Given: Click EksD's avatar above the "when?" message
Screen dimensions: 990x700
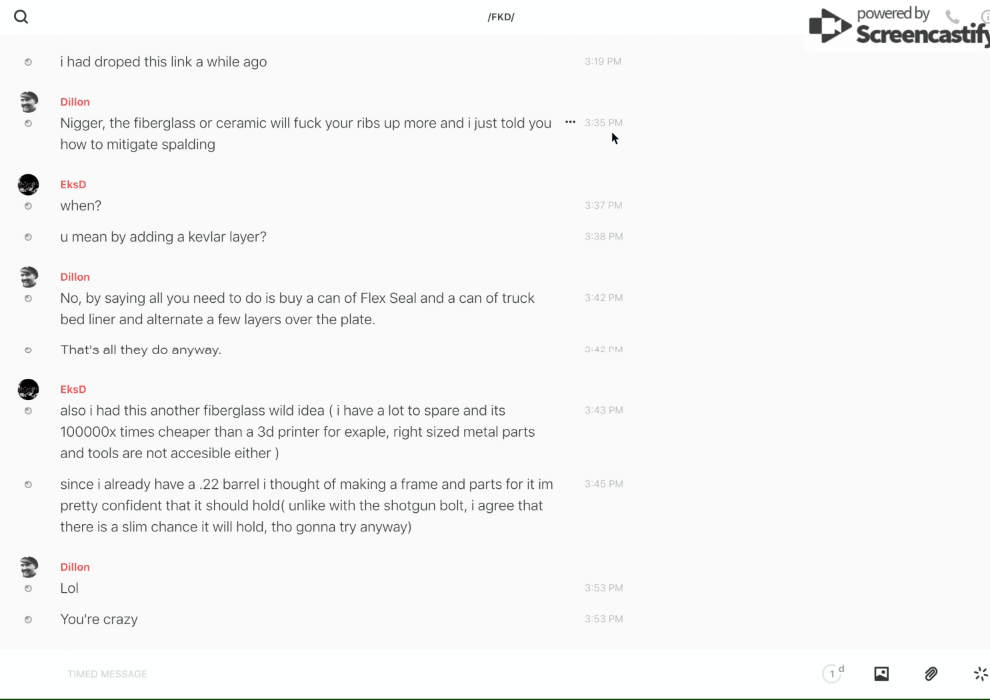Looking at the screenshot, I should (x=28, y=184).
